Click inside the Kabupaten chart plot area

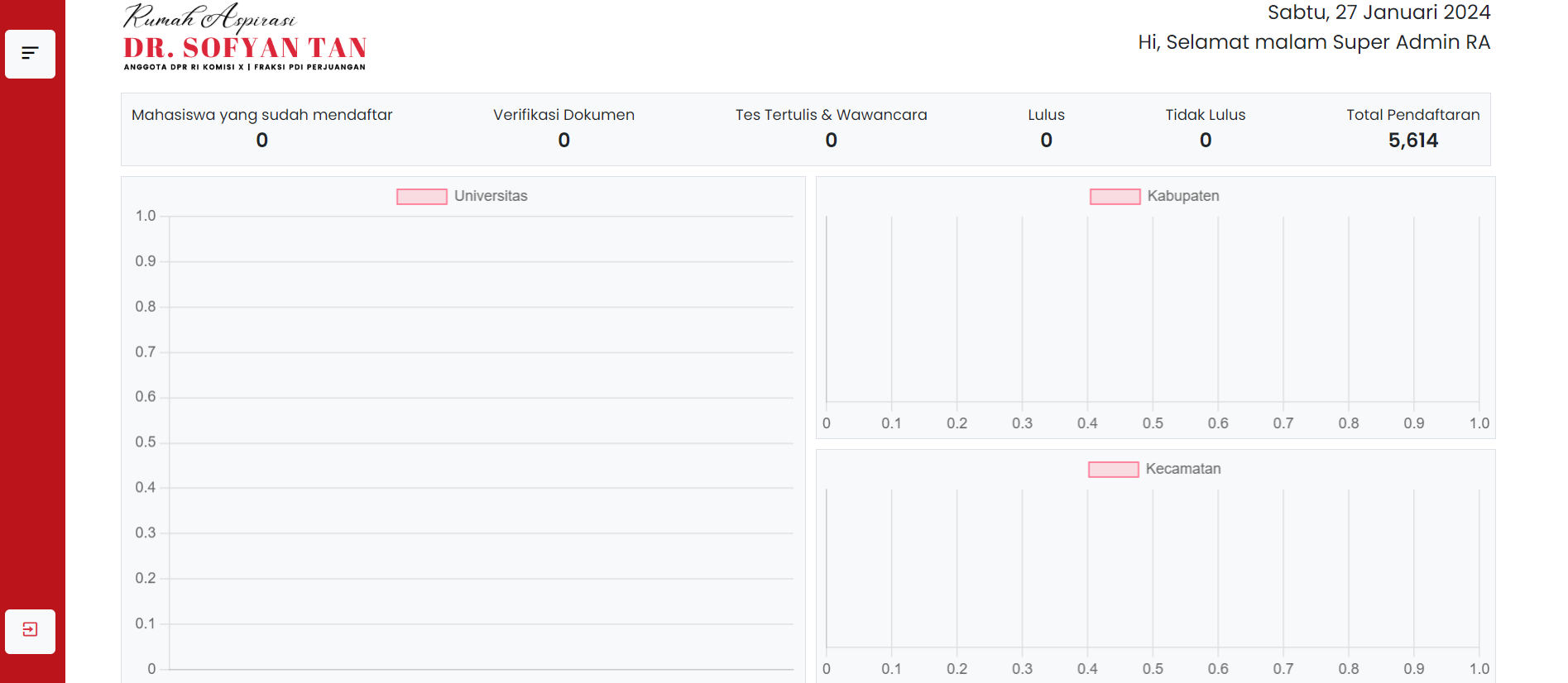click(x=1152, y=310)
